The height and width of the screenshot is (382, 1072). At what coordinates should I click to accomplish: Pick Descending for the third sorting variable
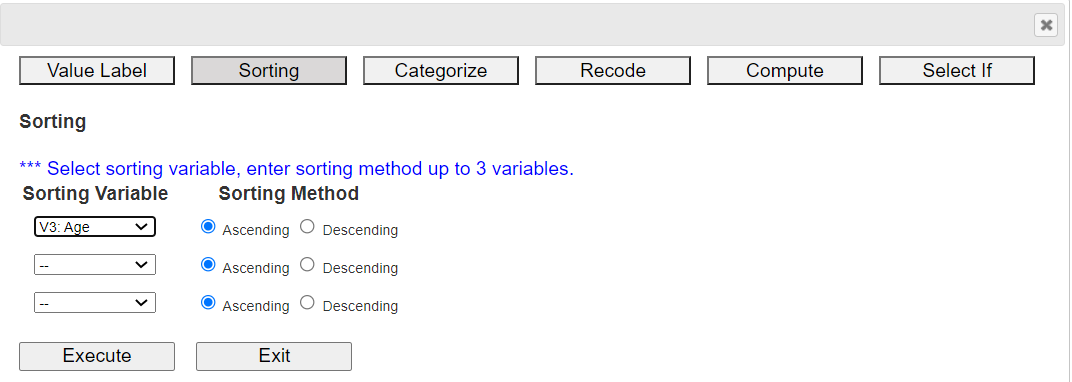click(308, 302)
